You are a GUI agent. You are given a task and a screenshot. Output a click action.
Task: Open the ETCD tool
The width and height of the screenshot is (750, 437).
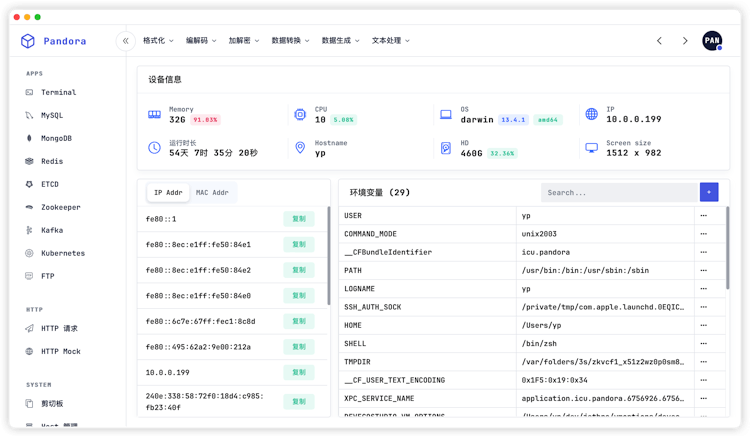tap(50, 184)
